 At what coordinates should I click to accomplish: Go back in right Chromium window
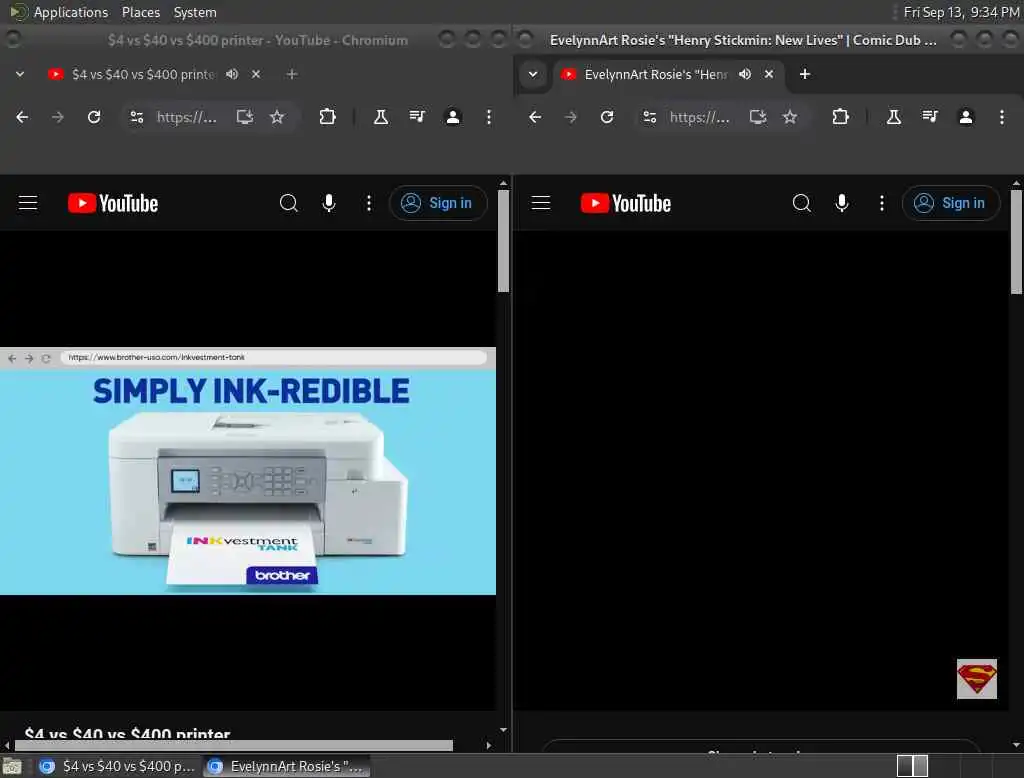pyautogui.click(x=535, y=117)
